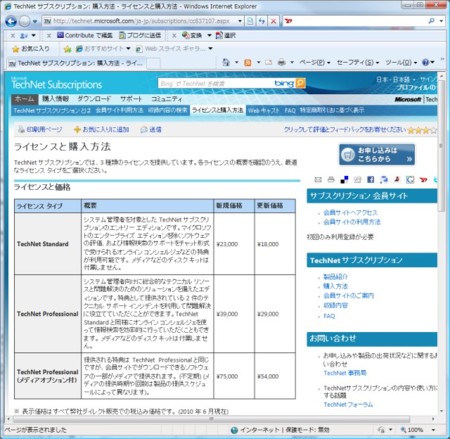Click お気に入りに追加 link with plus icon
The image size is (450, 439).
click(x=101, y=129)
